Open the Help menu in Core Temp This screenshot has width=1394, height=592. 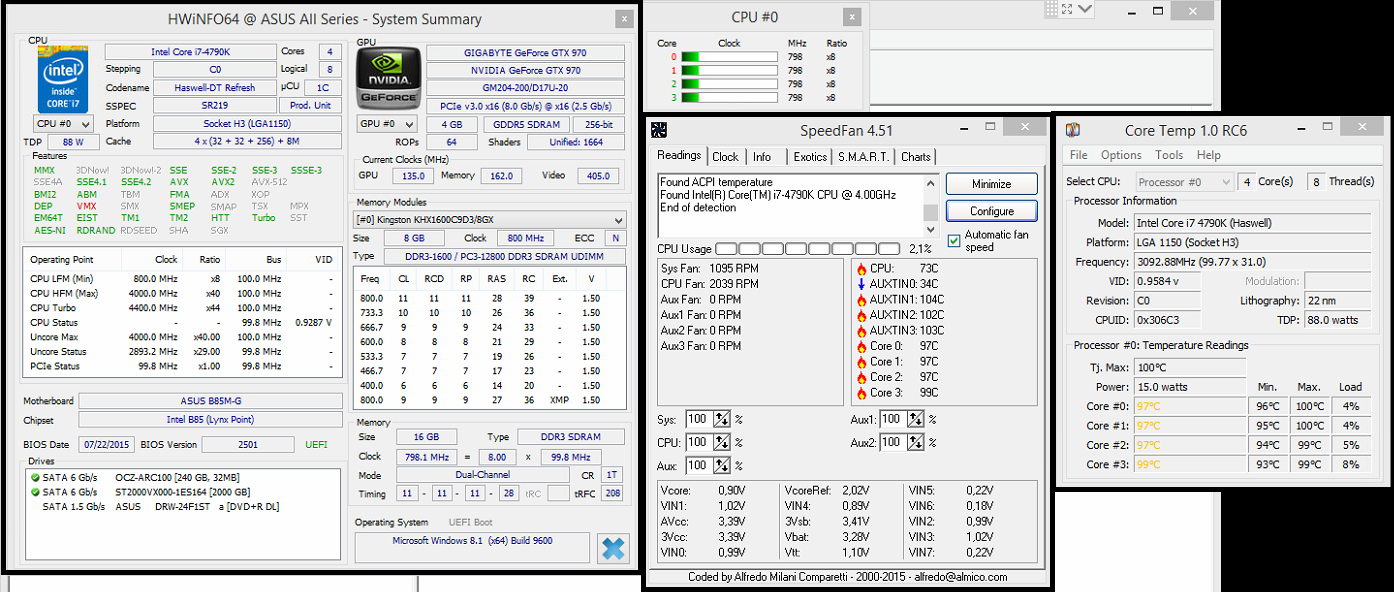[1209, 155]
